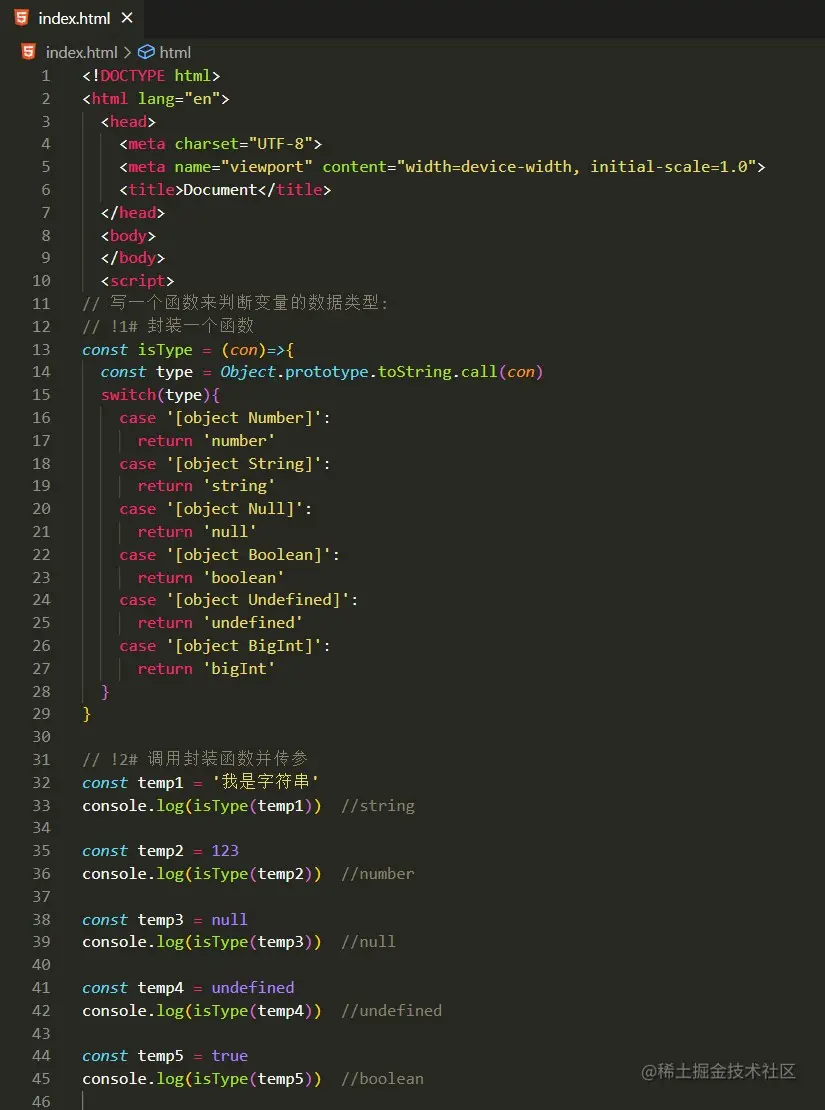825x1110 pixels.
Task: Click temp3 variable declaration name
Action: pyautogui.click(x=161, y=920)
